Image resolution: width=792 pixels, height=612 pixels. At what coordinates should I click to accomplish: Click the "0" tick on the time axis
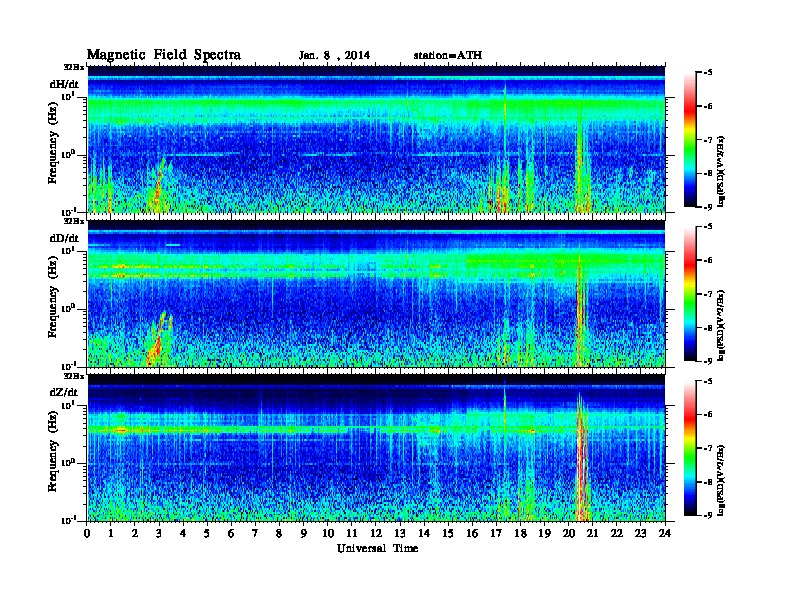tap(88, 534)
